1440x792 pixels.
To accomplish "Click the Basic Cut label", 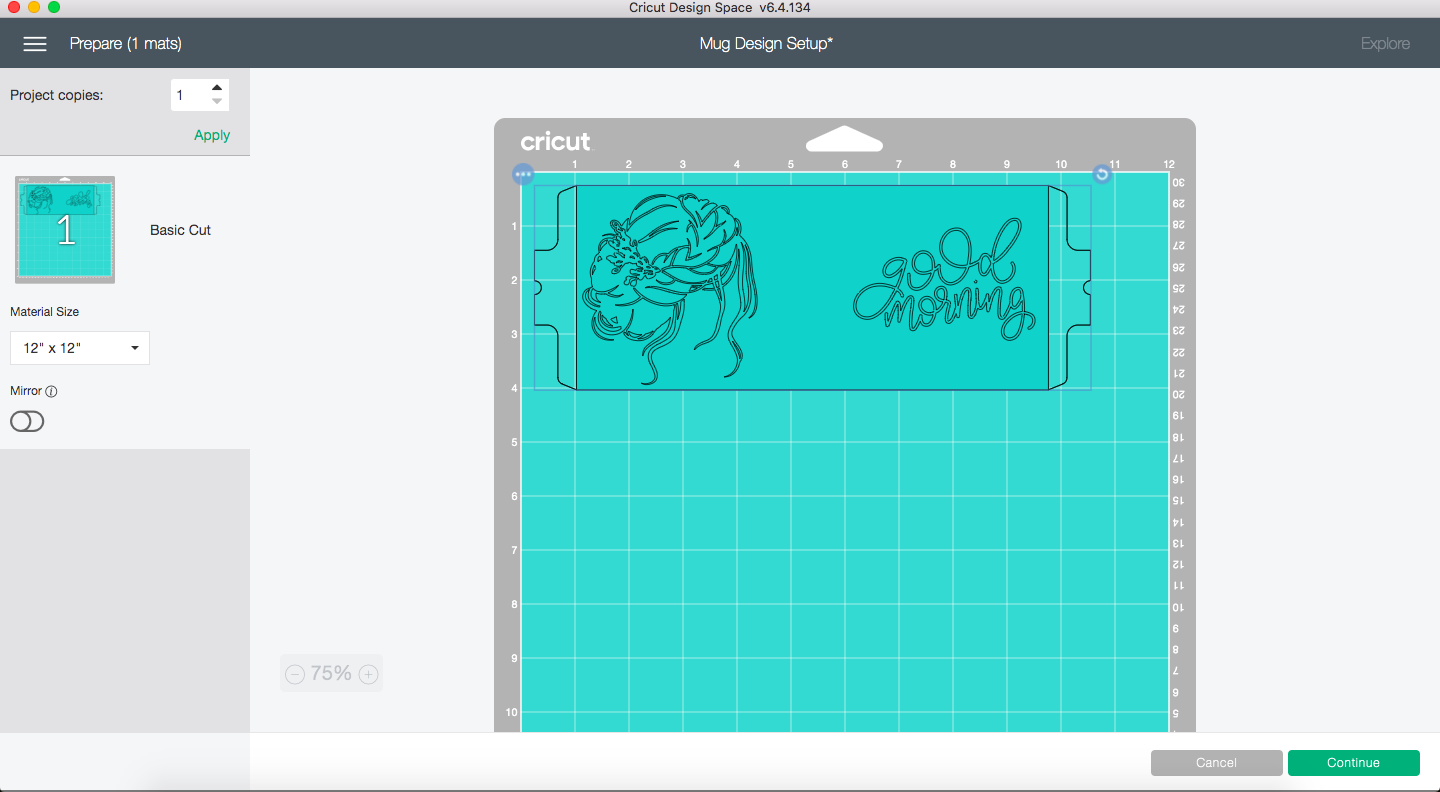I will click(x=181, y=230).
